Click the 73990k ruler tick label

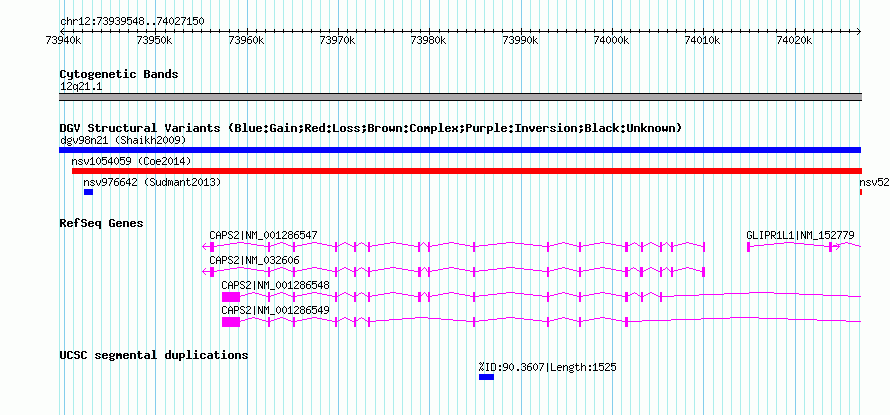[520, 40]
